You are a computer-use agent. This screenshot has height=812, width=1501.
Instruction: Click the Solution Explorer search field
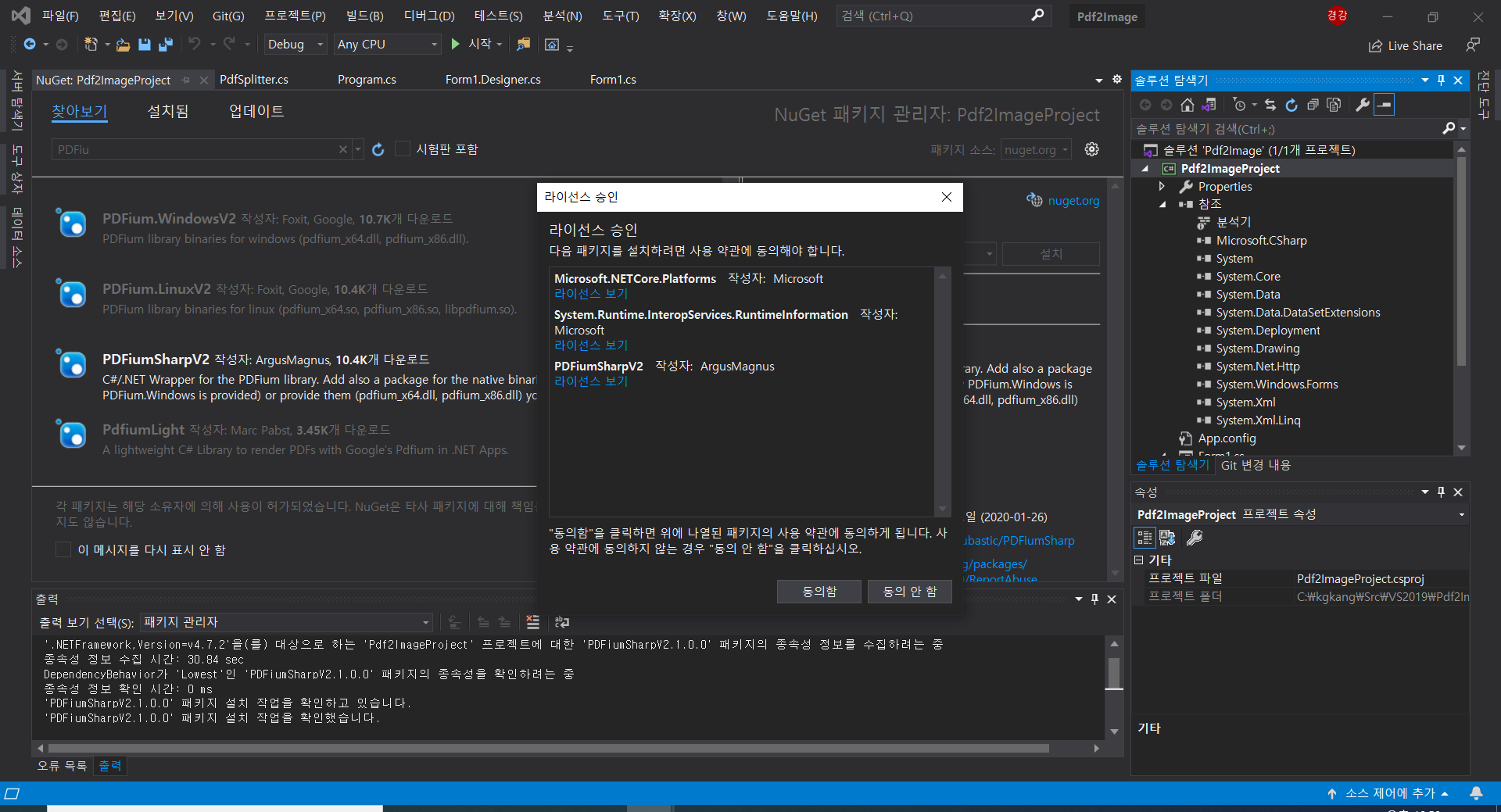pos(1286,129)
